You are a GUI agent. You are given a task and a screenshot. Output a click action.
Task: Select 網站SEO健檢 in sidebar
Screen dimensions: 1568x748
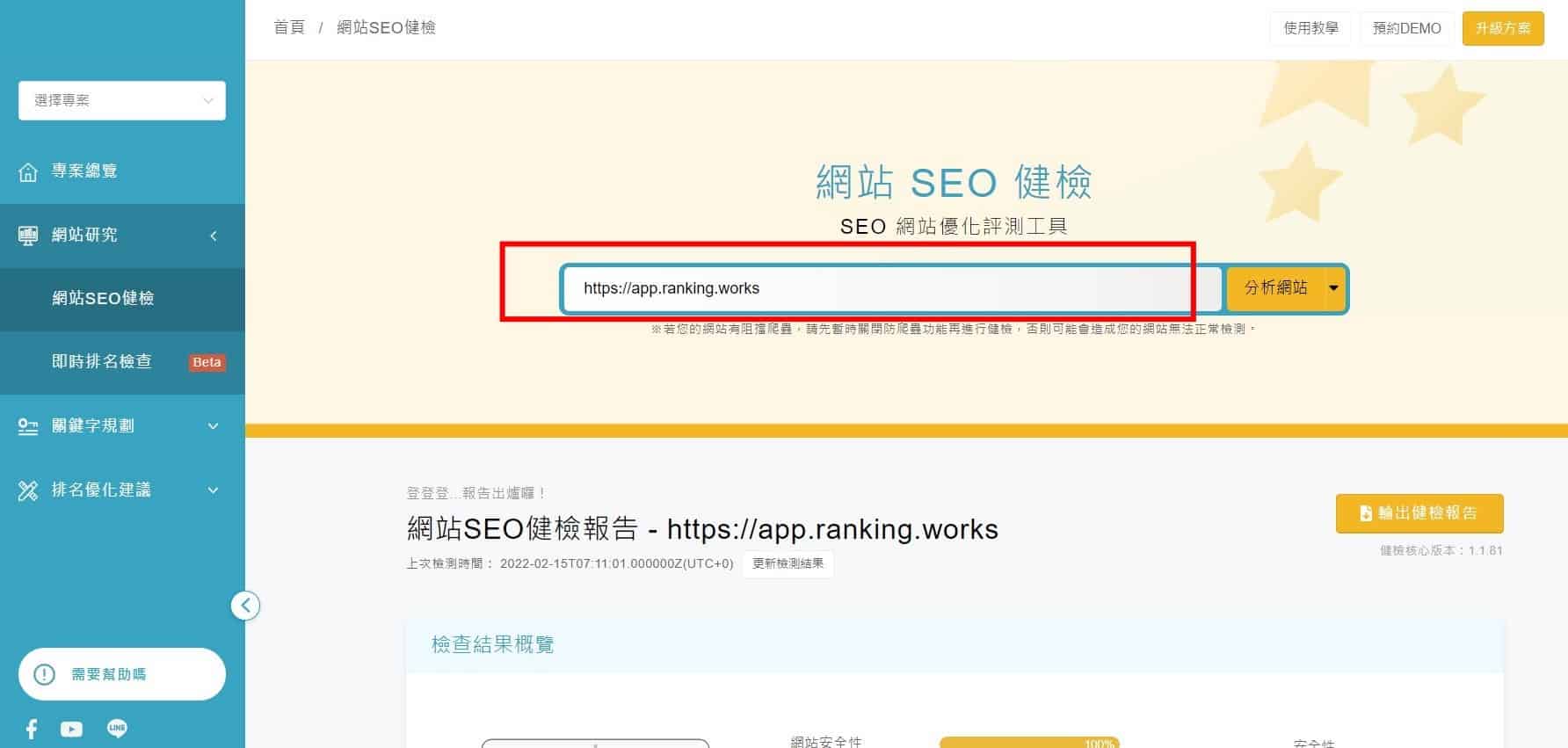[x=103, y=299]
